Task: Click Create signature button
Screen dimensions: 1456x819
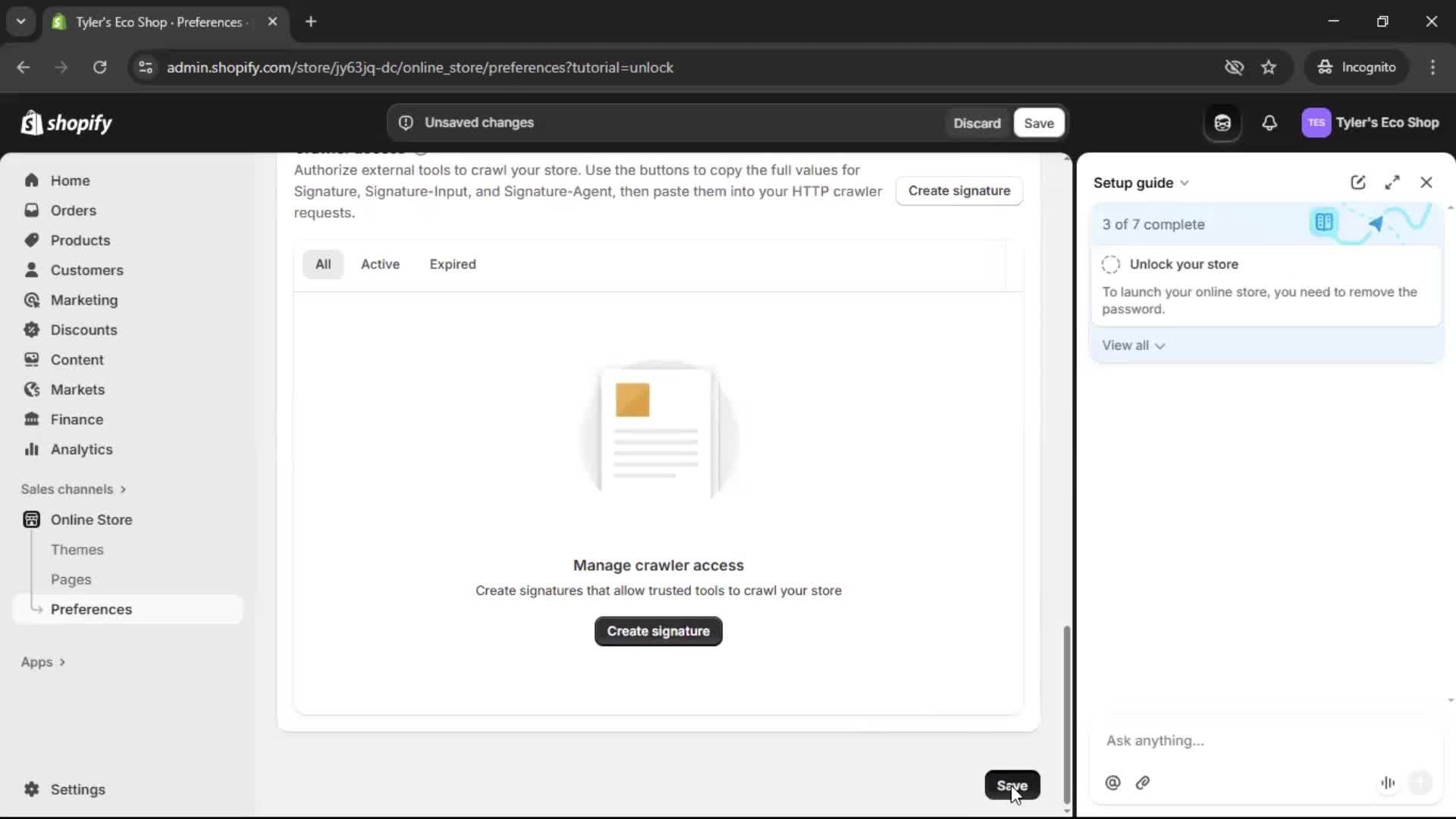Action: tap(657, 631)
